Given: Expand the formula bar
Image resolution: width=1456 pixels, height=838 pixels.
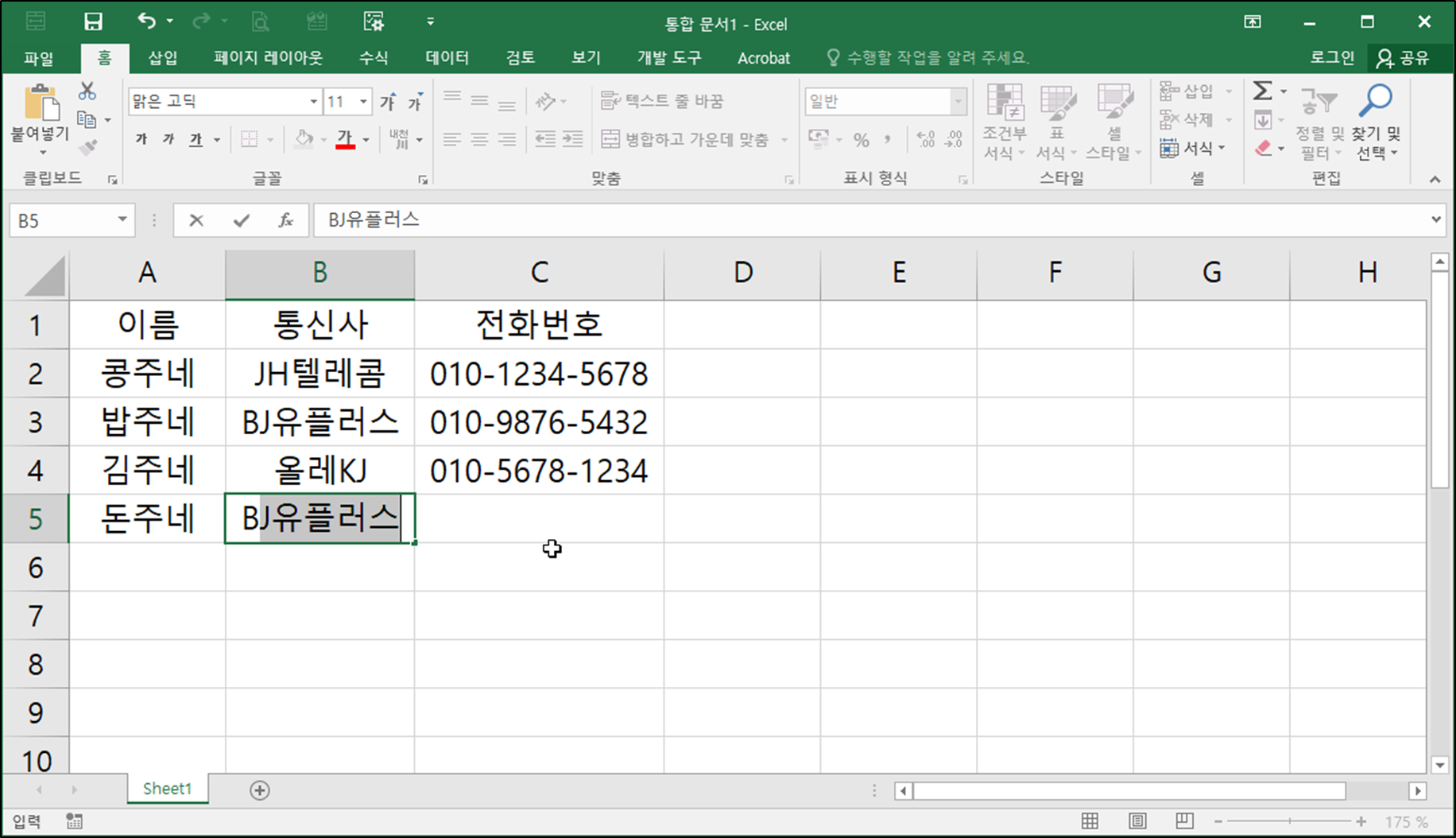Looking at the screenshot, I should [x=1436, y=219].
